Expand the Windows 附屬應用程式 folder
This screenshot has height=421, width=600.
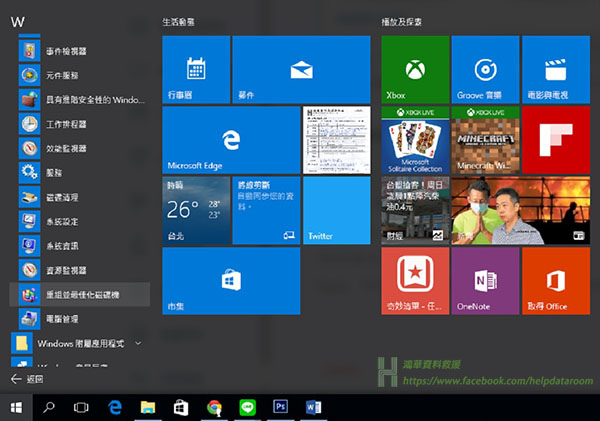click(x=80, y=343)
